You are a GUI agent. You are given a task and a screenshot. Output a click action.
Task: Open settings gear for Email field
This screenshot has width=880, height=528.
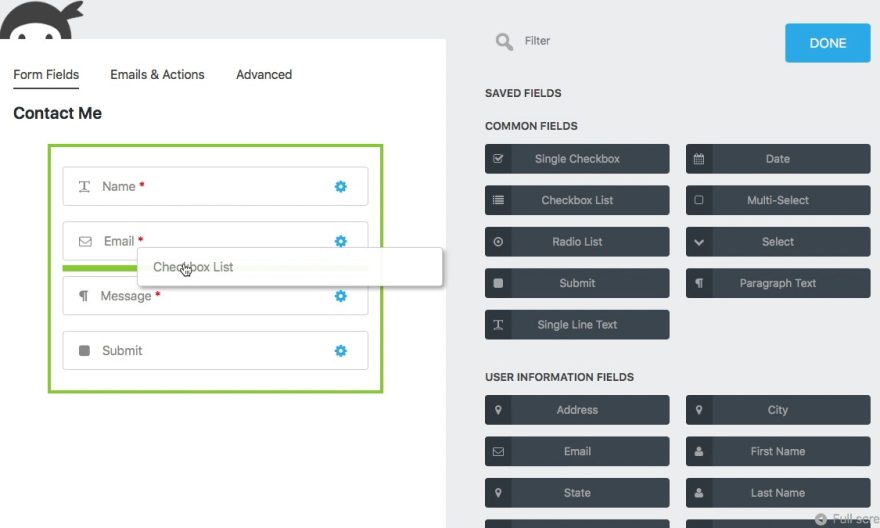341,241
